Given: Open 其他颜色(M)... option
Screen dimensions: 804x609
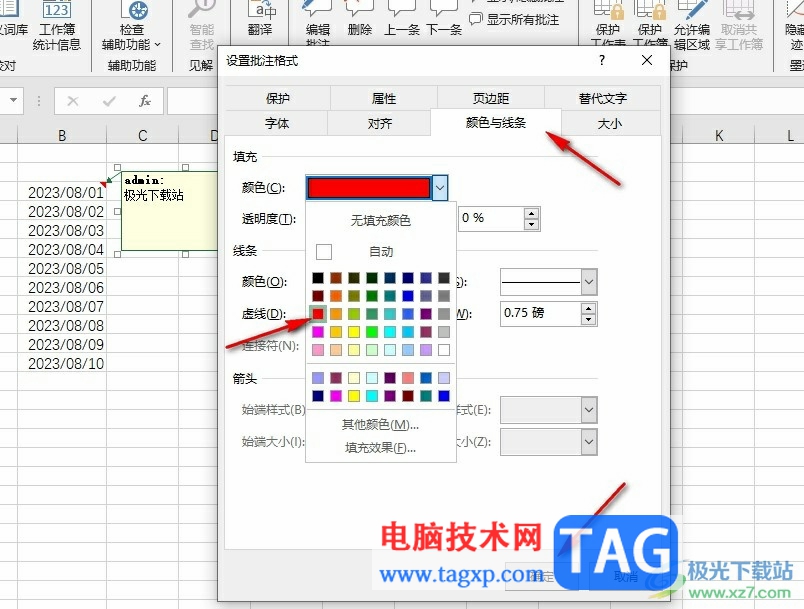Looking at the screenshot, I should 380,424.
